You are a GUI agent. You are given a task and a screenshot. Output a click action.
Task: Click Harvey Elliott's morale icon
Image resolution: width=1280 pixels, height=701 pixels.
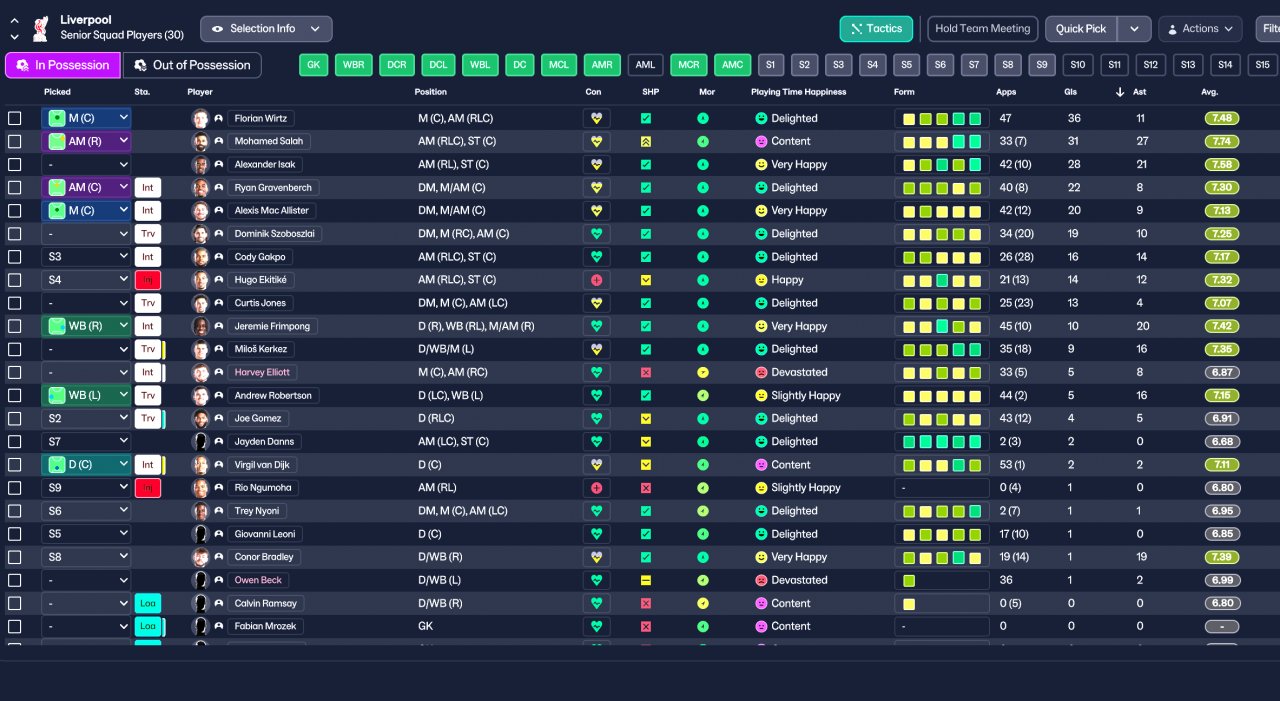[x=703, y=372]
